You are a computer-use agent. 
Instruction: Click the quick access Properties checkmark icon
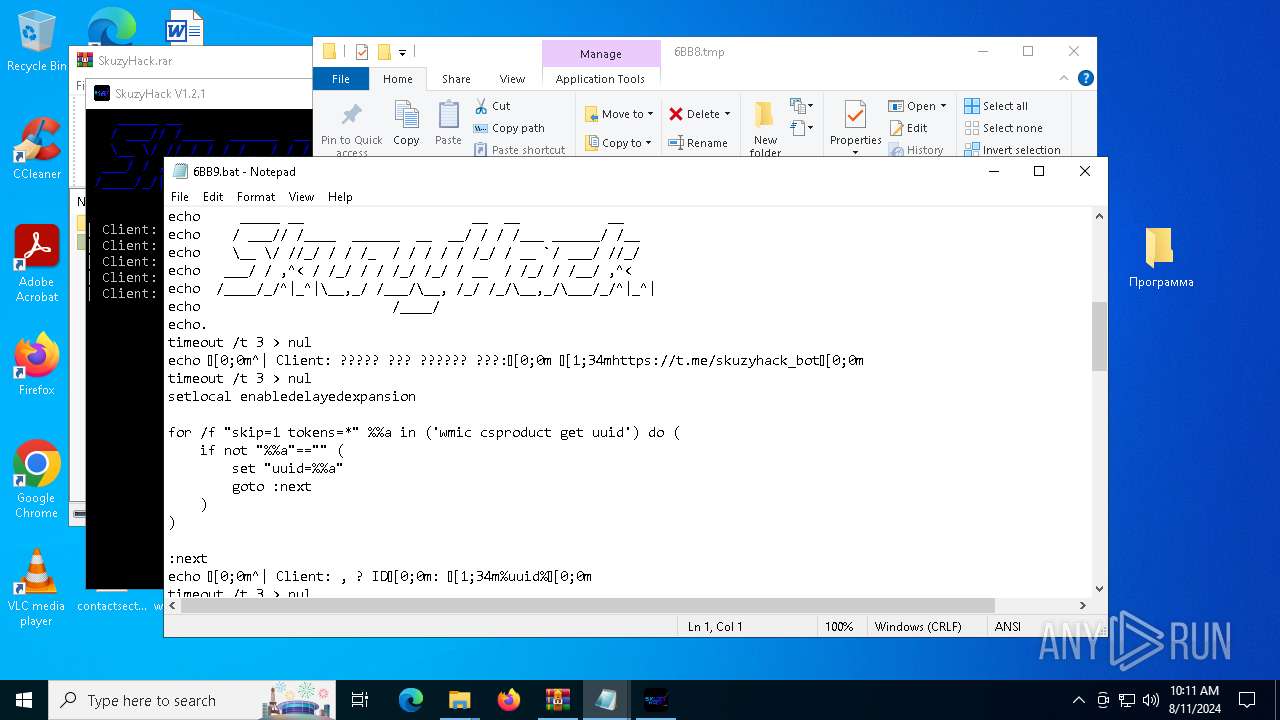pyautogui.click(x=362, y=52)
